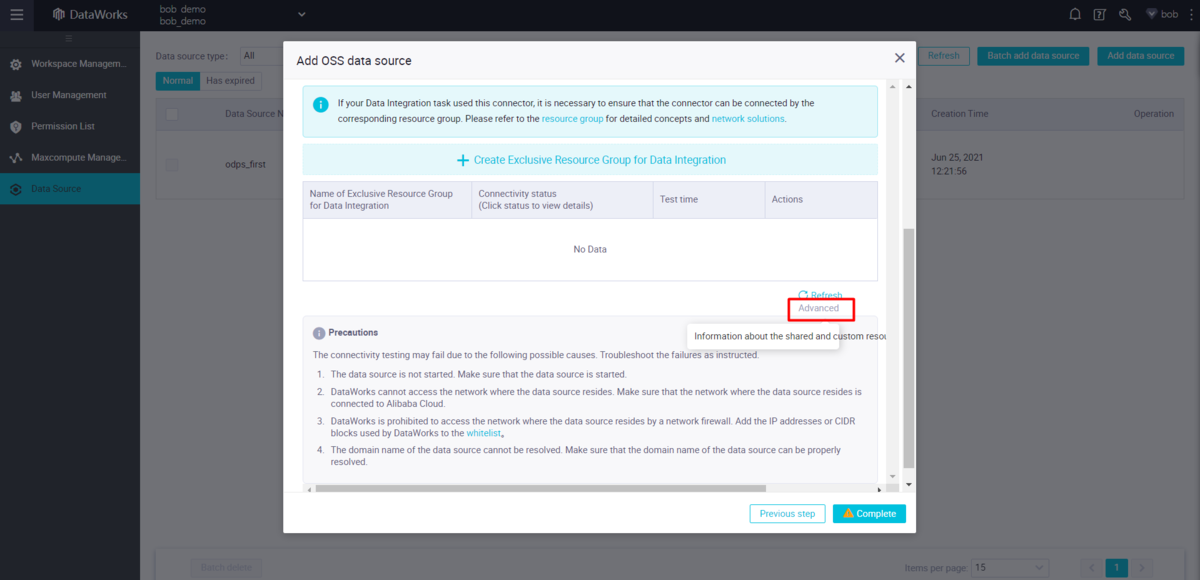Click the scrollbar down arrow
The width and height of the screenshot is (1200, 580).
tap(908, 484)
